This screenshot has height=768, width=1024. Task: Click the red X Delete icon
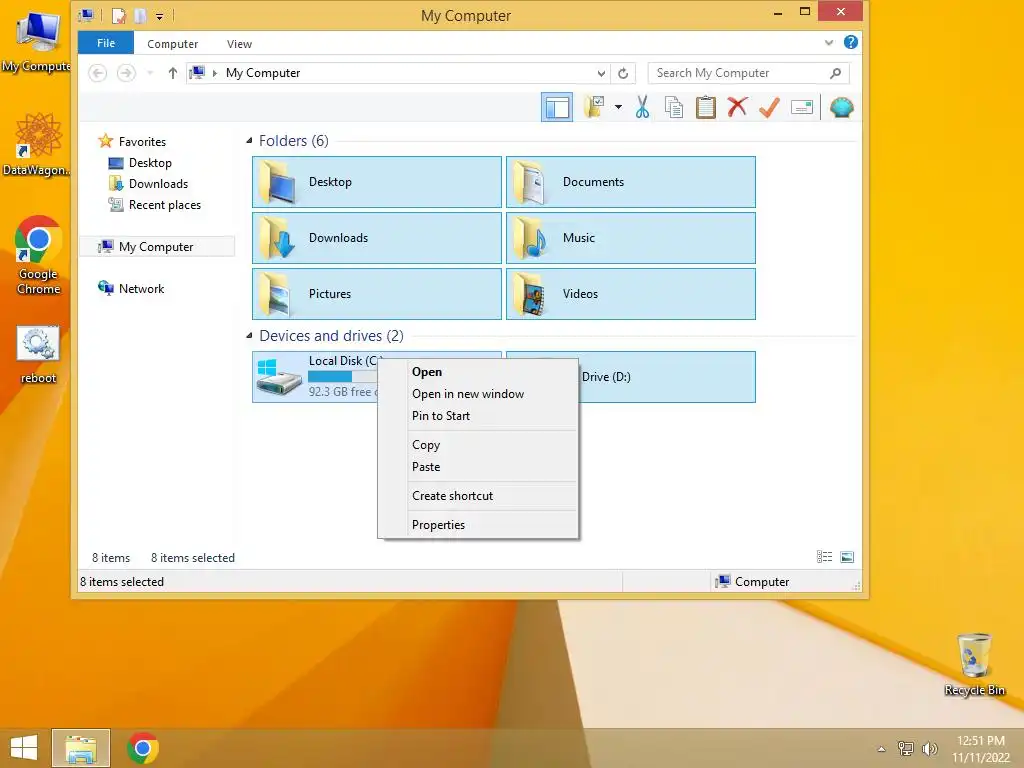coord(737,107)
